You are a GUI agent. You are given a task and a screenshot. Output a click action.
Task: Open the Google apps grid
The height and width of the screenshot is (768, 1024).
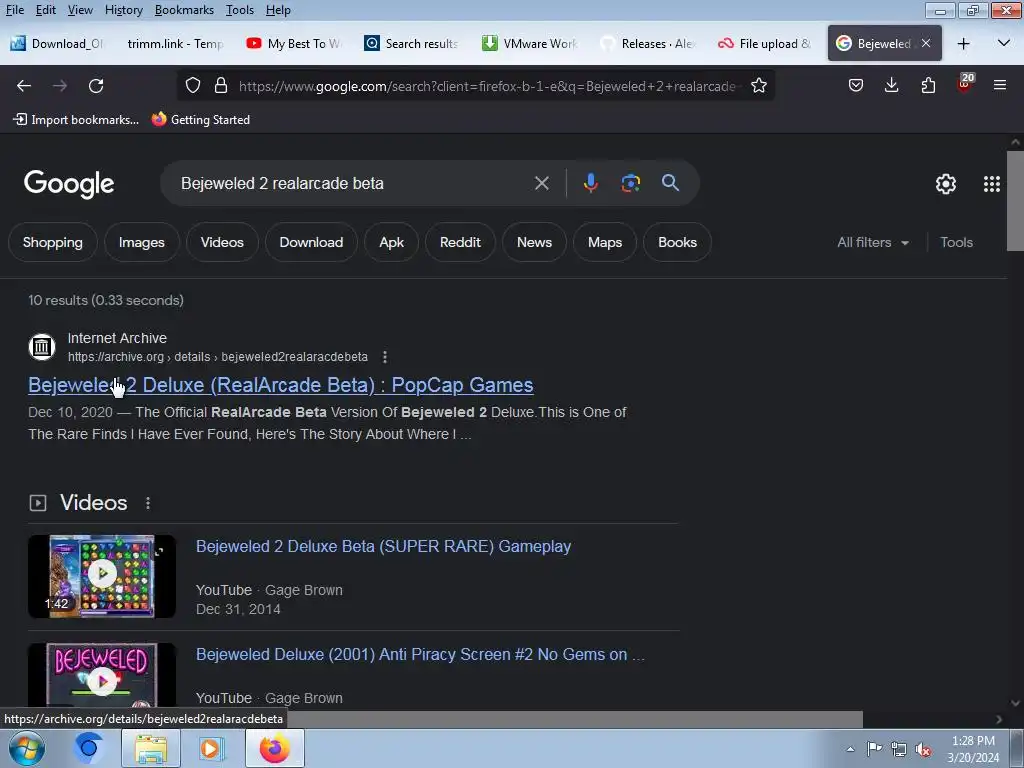pyautogui.click(x=991, y=184)
